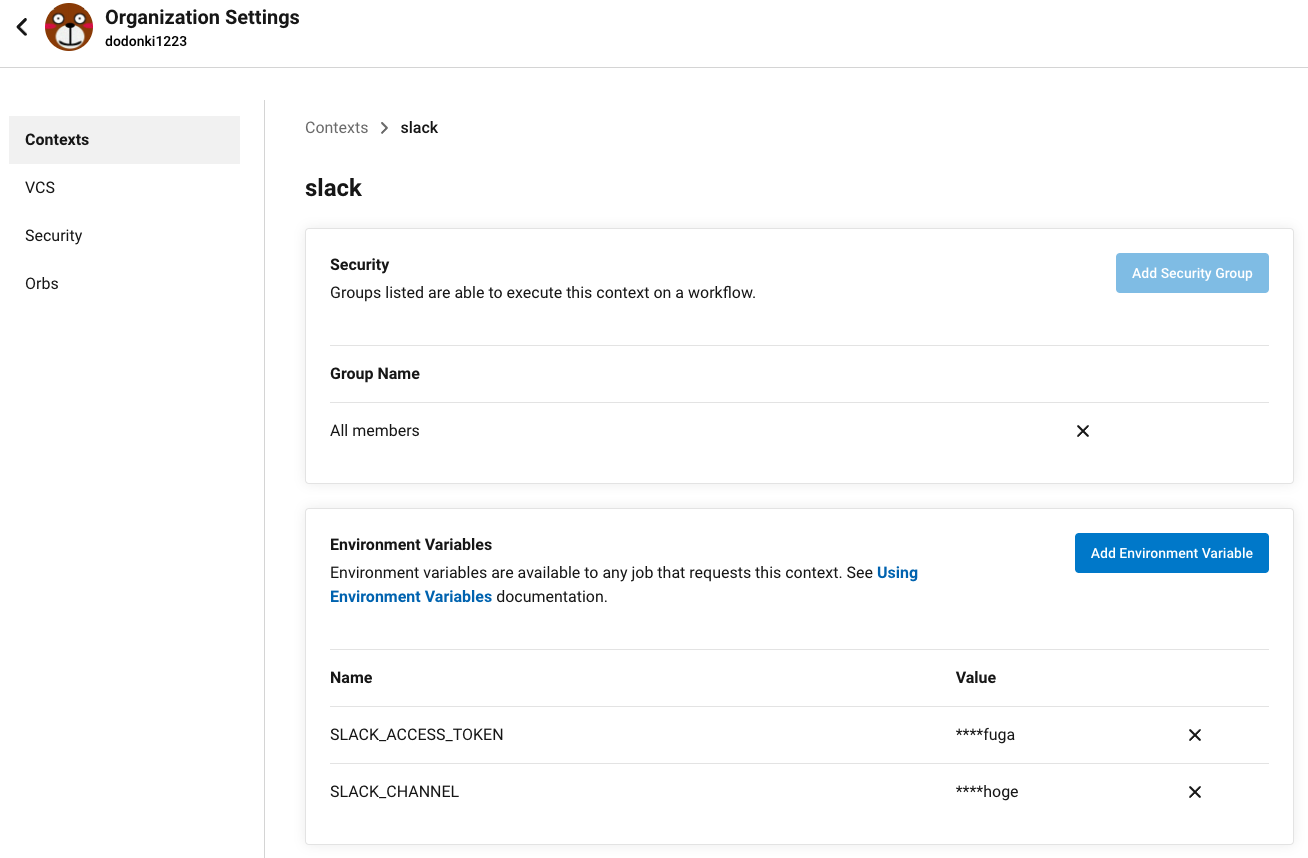Click the dodonki1223 organization name
1308x858 pixels.
(146, 42)
